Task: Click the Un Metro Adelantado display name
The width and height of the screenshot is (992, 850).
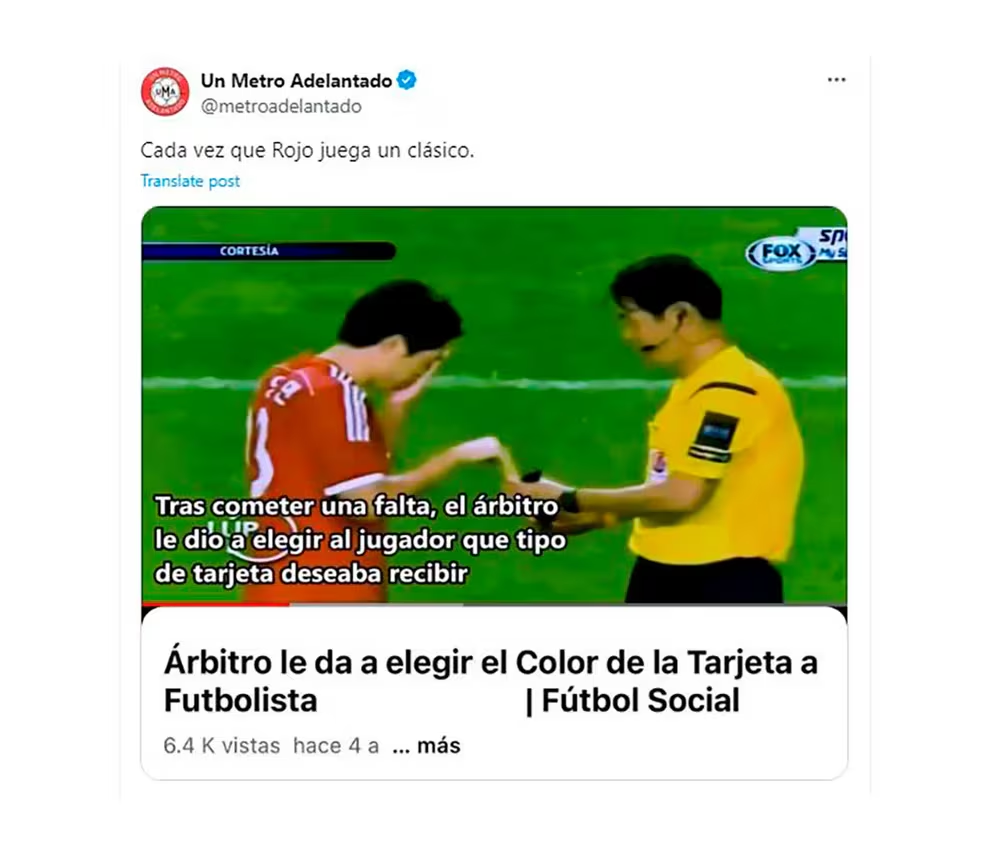Action: 296,81
